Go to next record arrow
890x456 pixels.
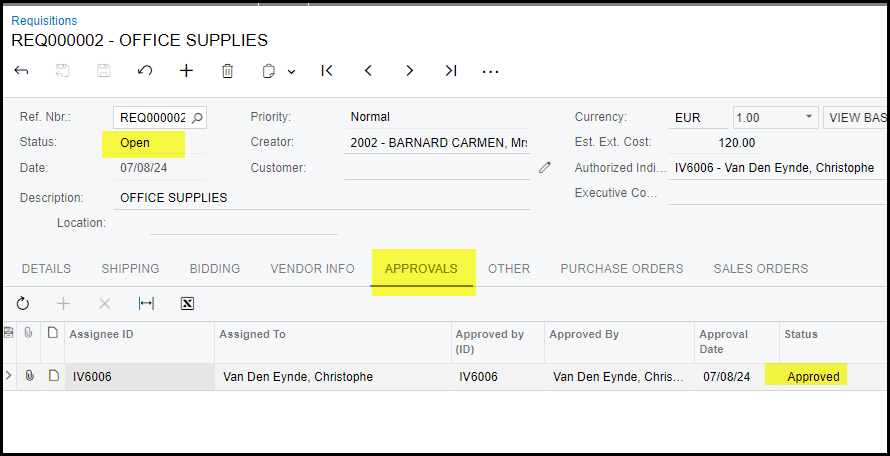click(409, 71)
